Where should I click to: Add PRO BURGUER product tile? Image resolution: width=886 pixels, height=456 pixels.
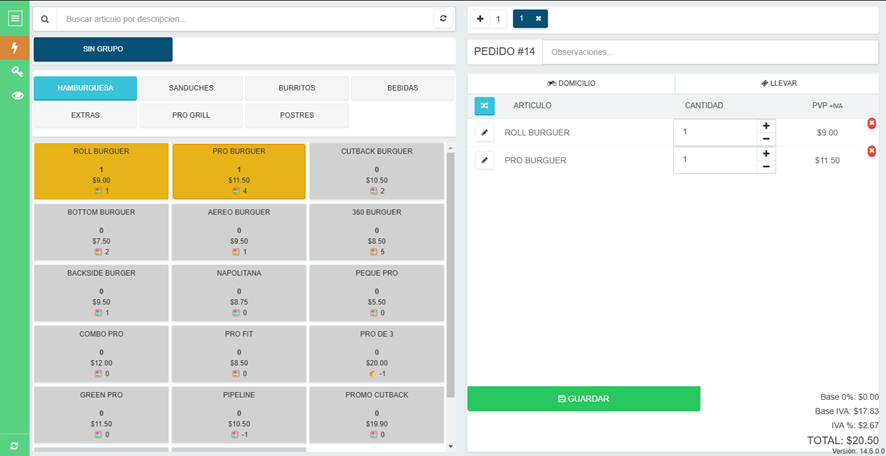(239, 171)
